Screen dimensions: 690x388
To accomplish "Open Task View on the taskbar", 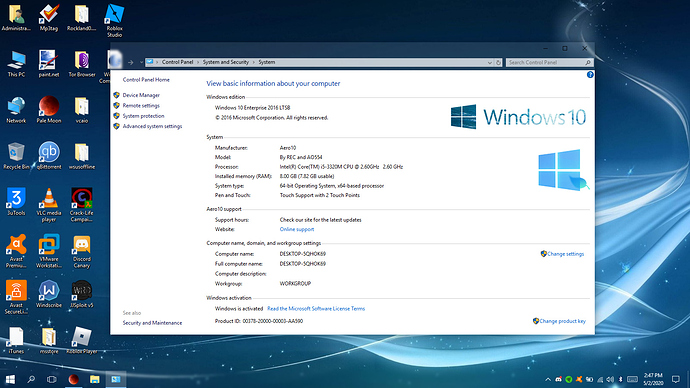I will (51, 379).
